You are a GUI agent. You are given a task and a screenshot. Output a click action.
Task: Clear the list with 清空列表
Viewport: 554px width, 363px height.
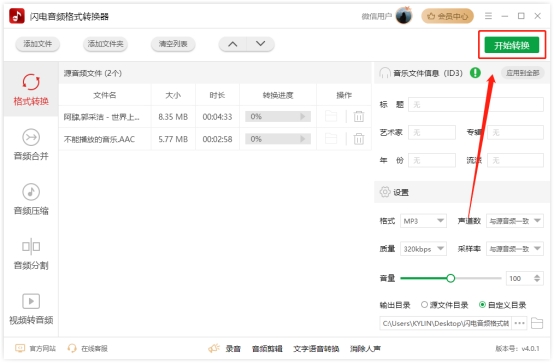[173, 44]
